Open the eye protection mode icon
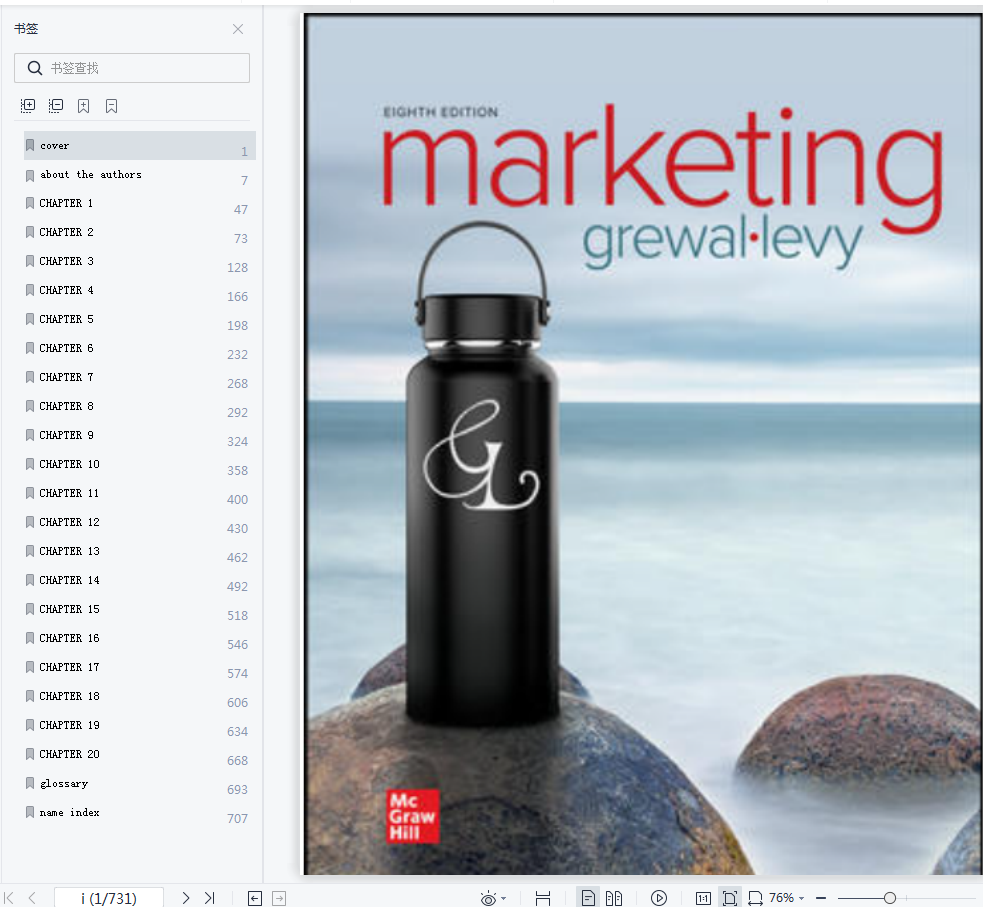This screenshot has height=907, width=983. tap(488, 898)
